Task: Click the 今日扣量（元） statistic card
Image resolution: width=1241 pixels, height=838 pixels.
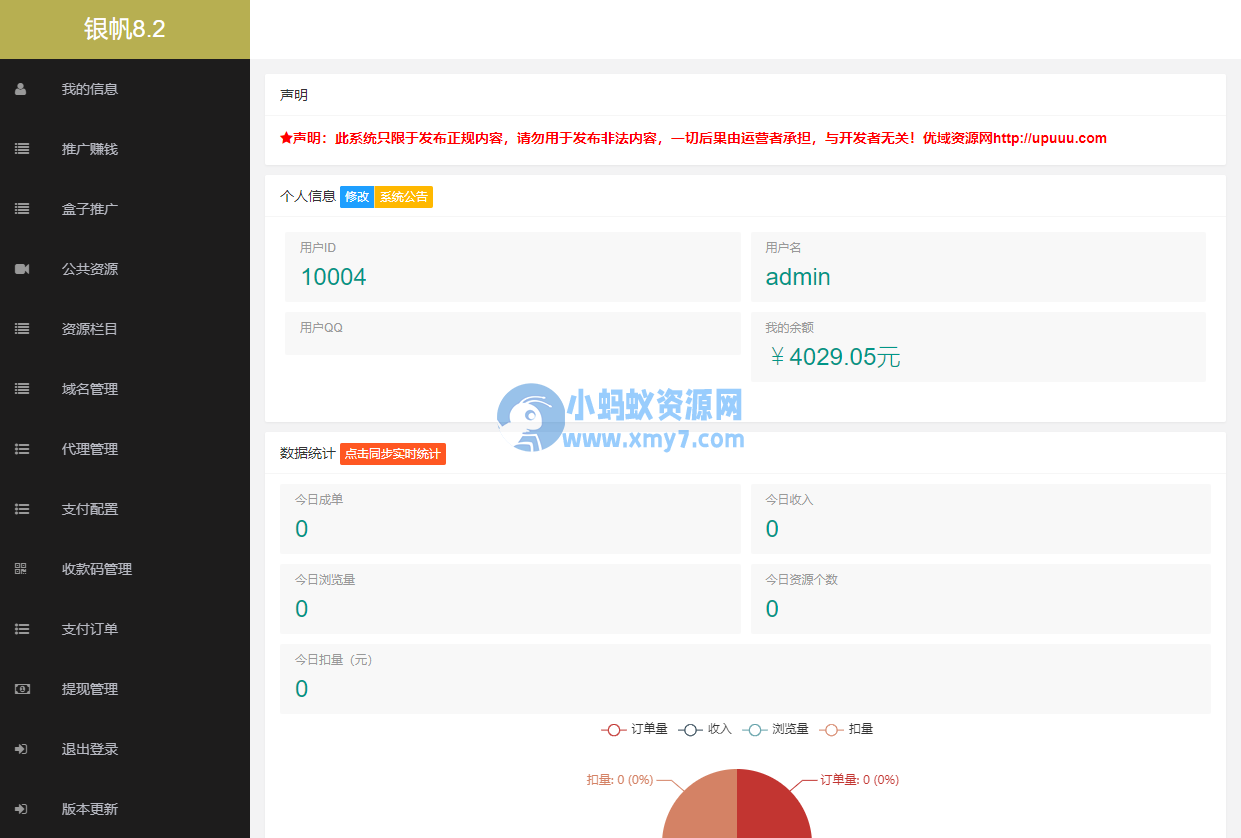Action: point(745,679)
